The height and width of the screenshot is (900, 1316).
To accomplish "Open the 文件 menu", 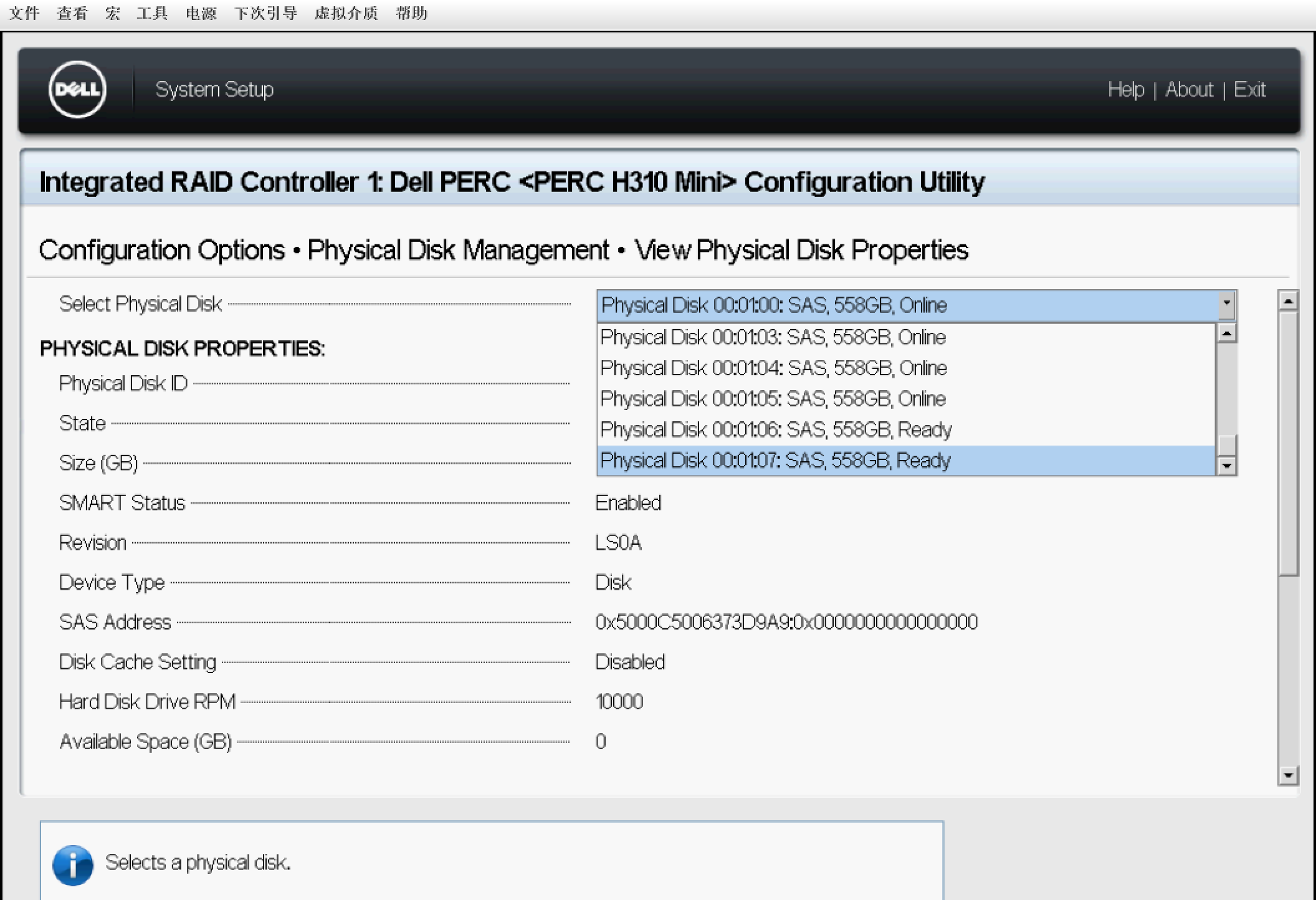I will 24,13.
